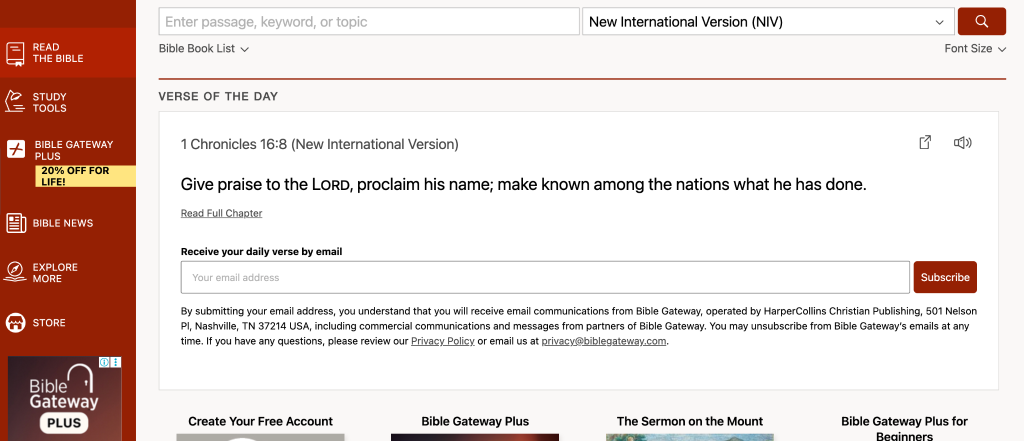Open Bible News newspaper icon
This screenshot has height=441, width=1024.
click(16, 223)
